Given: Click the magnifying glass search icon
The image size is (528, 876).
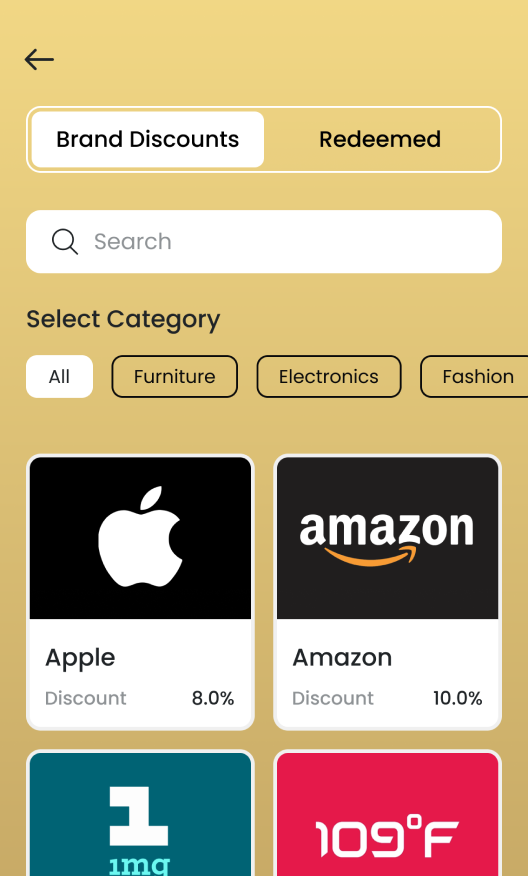Looking at the screenshot, I should pos(65,242).
